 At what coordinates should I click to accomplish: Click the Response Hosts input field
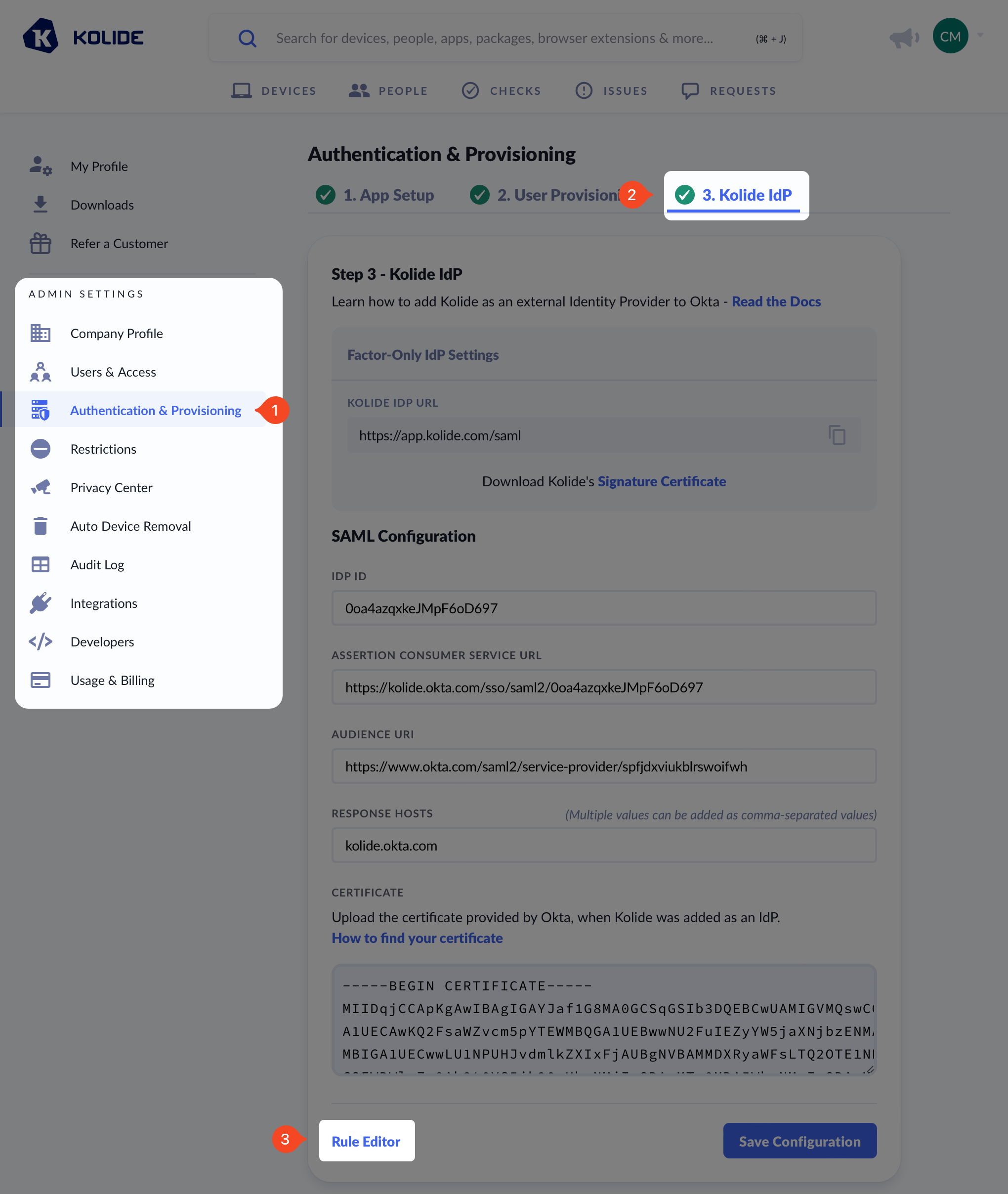(x=604, y=846)
